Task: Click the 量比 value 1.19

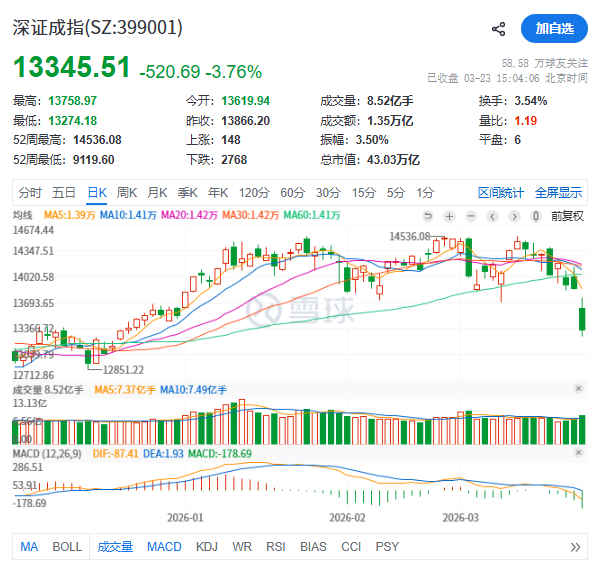Action: [526, 121]
